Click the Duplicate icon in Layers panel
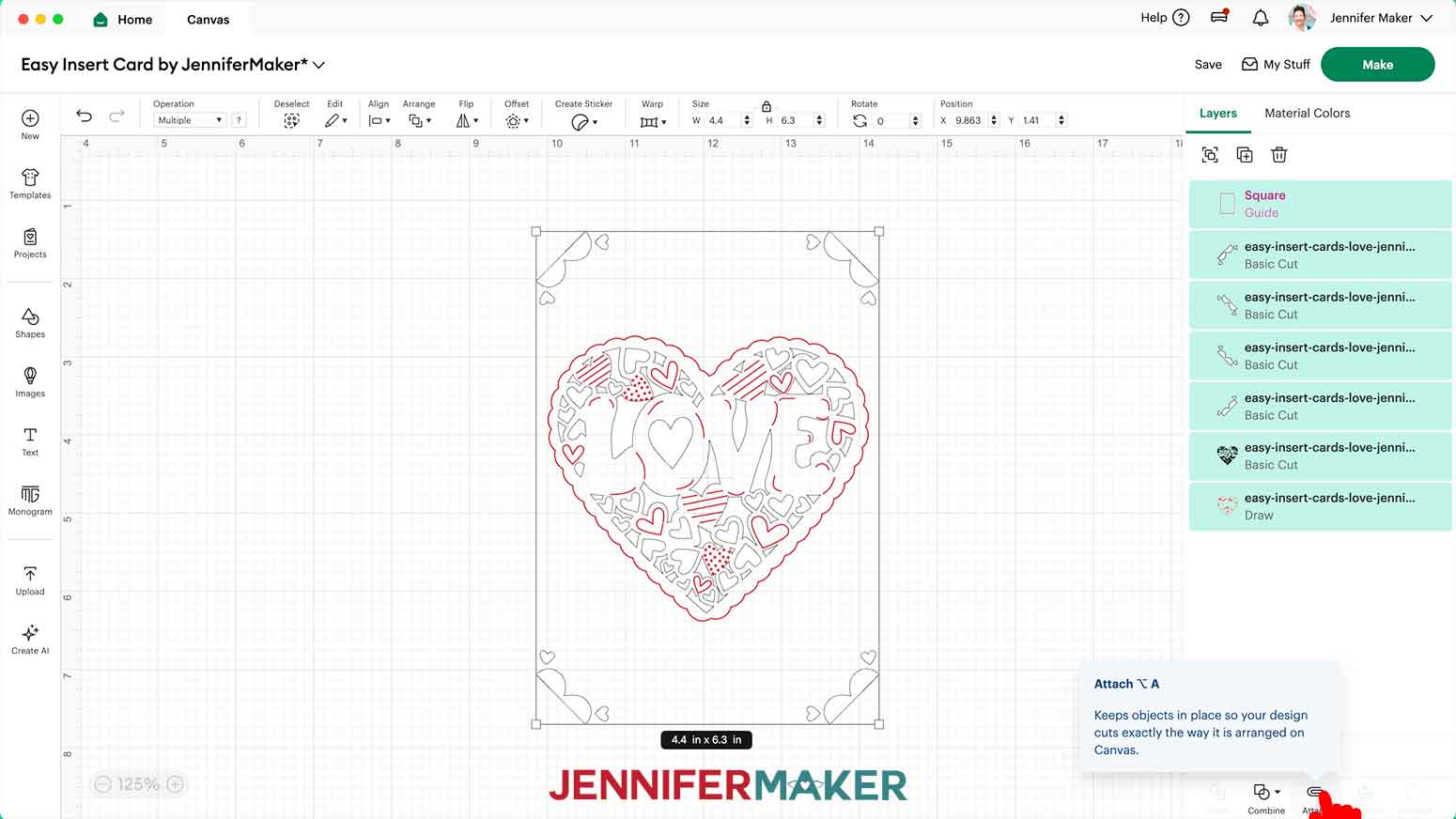Image resolution: width=1456 pixels, height=819 pixels. tap(1245, 155)
